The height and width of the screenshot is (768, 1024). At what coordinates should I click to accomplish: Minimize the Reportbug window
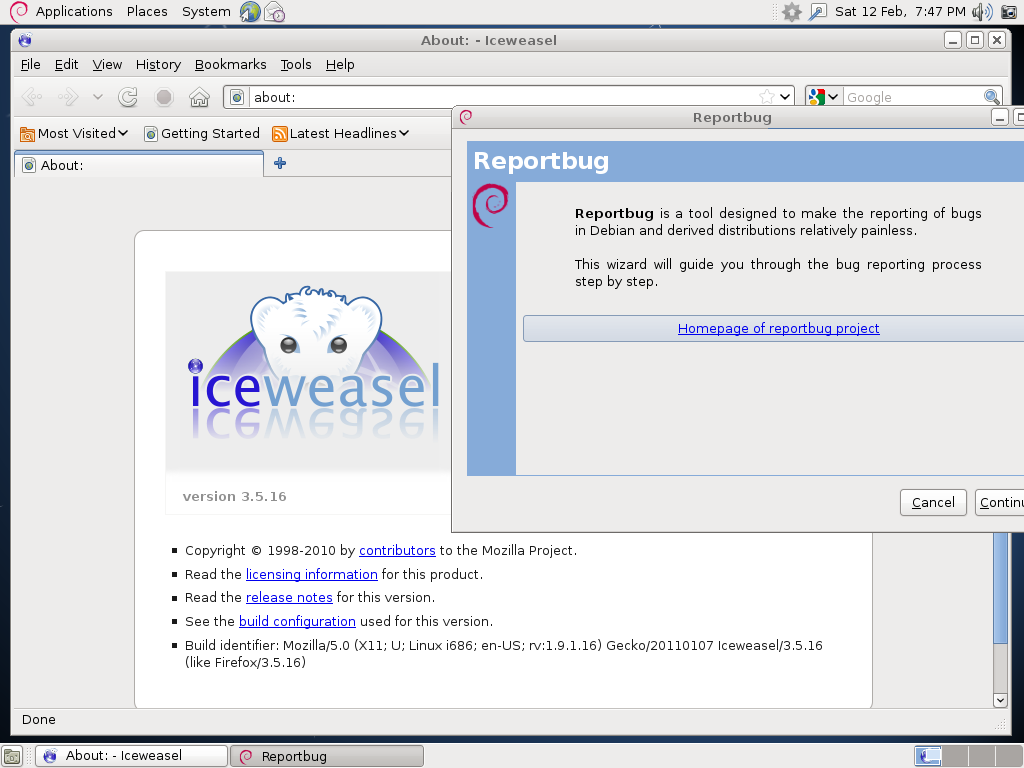pos(1000,118)
